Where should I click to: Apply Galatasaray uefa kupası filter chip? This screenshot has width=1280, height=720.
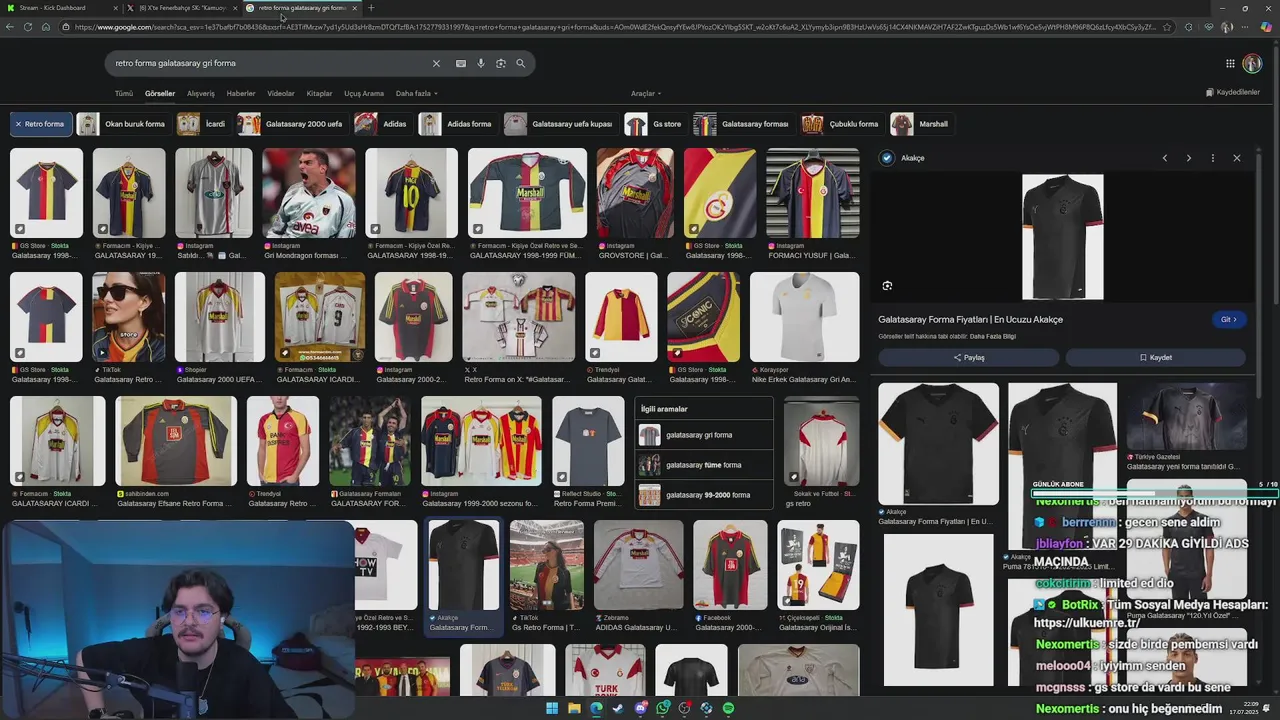point(560,124)
